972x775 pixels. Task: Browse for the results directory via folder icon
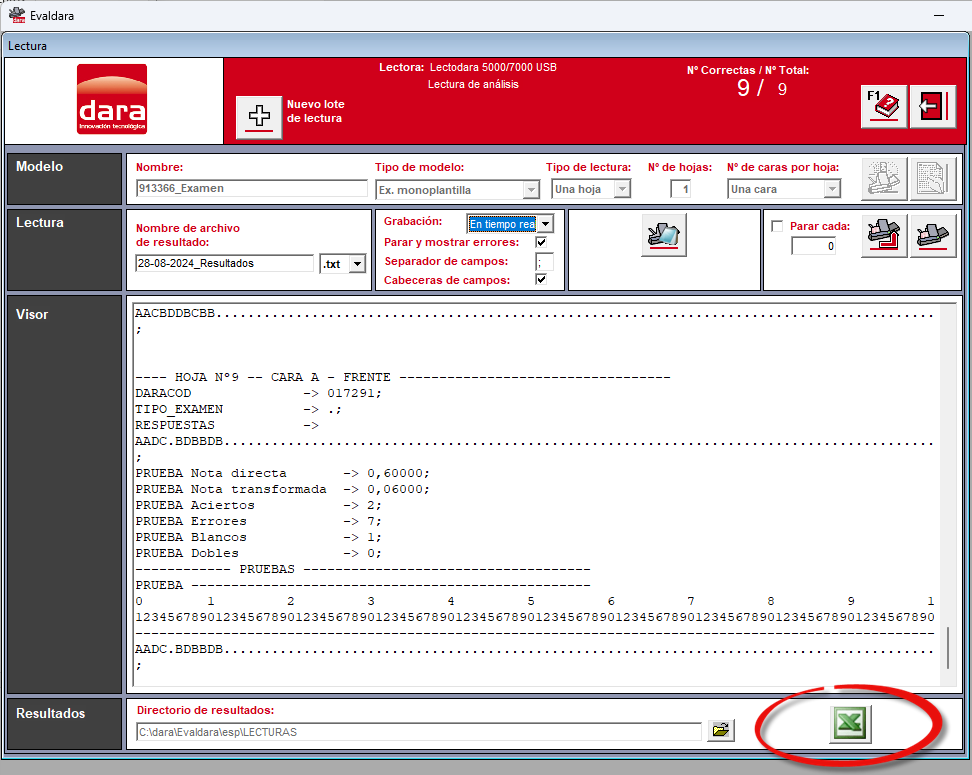click(x=720, y=730)
